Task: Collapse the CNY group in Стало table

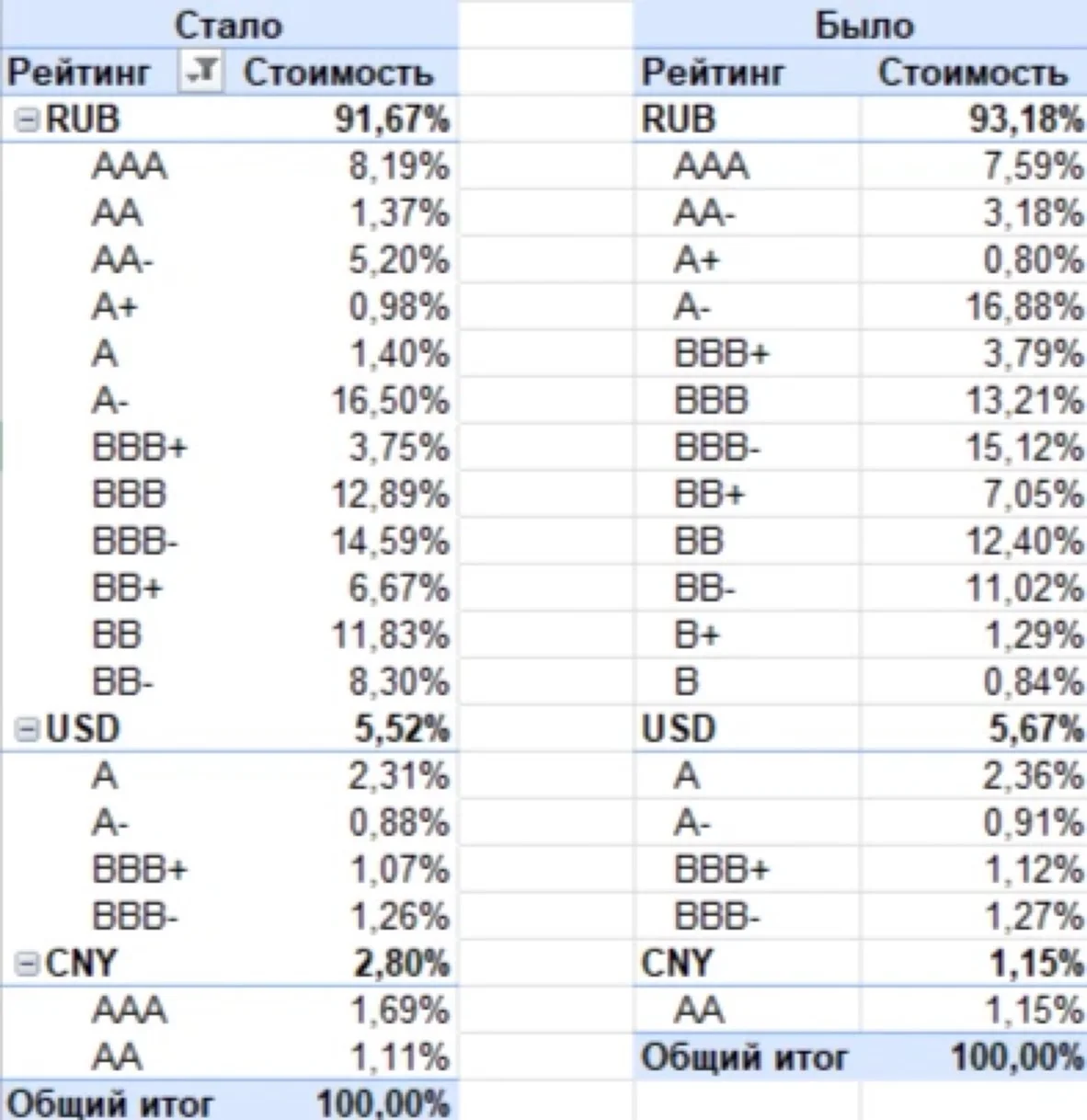Action: click(28, 964)
